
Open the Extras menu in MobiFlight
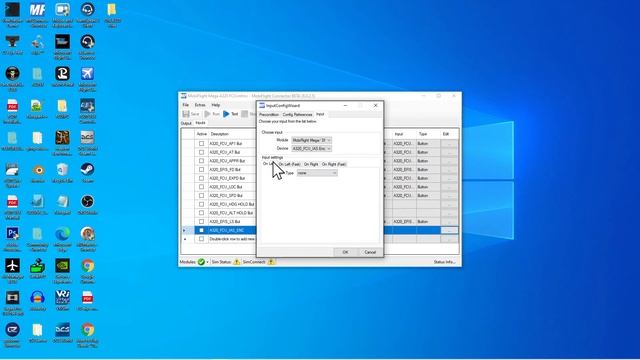200,105
